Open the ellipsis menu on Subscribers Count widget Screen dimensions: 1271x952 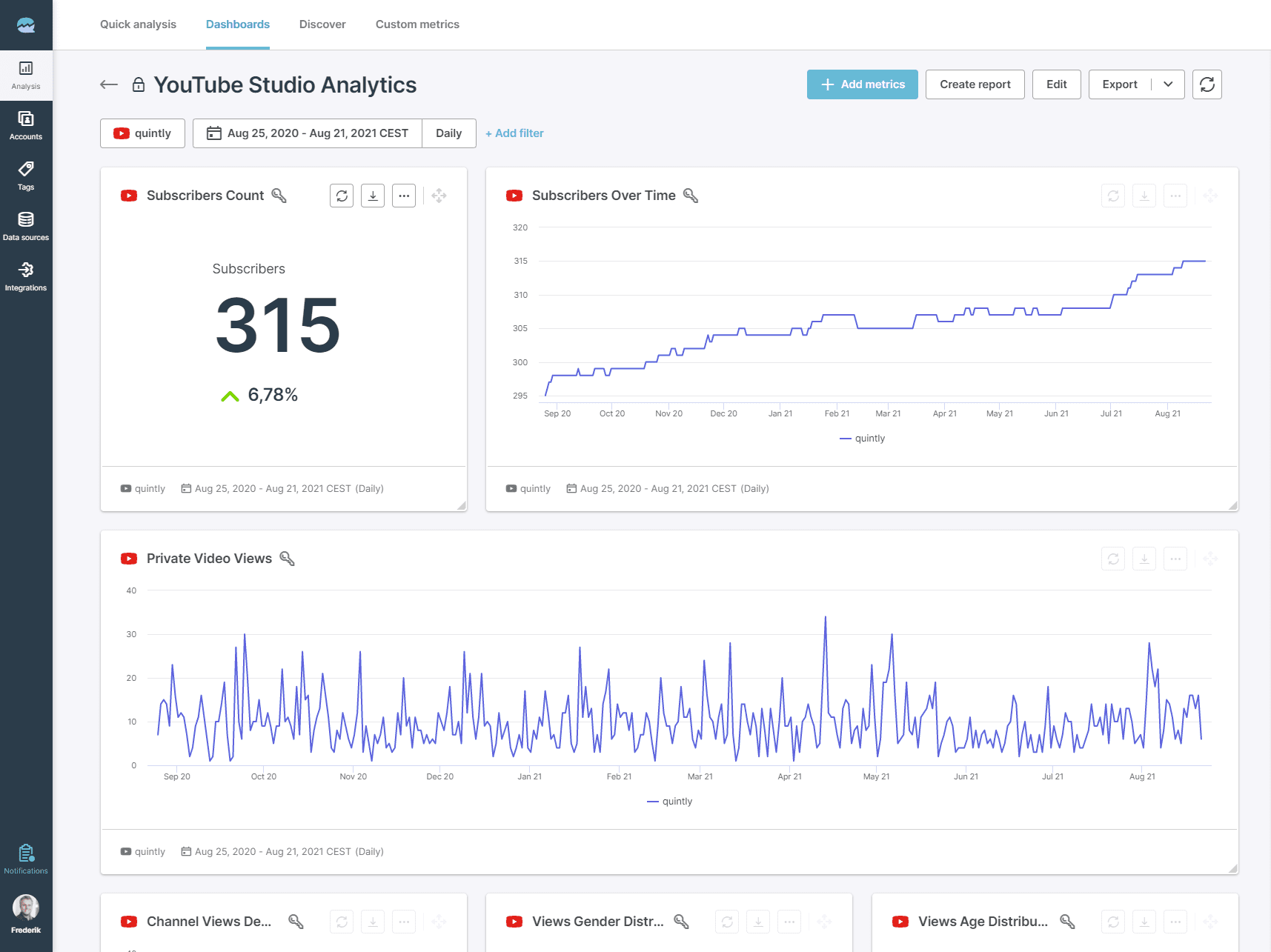point(403,196)
